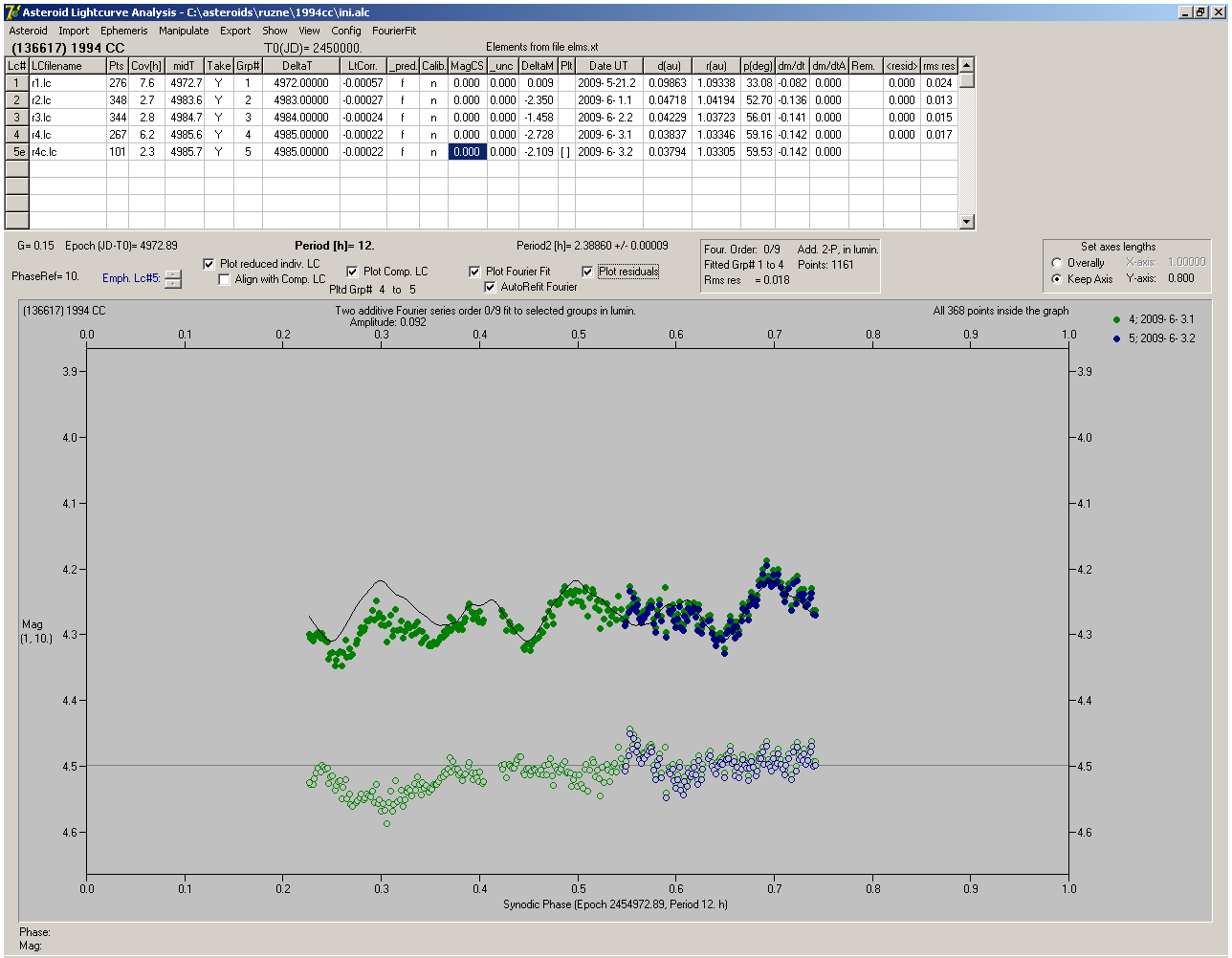The image size is (1232, 958).
Task: Open the Show menu
Action: click(275, 31)
